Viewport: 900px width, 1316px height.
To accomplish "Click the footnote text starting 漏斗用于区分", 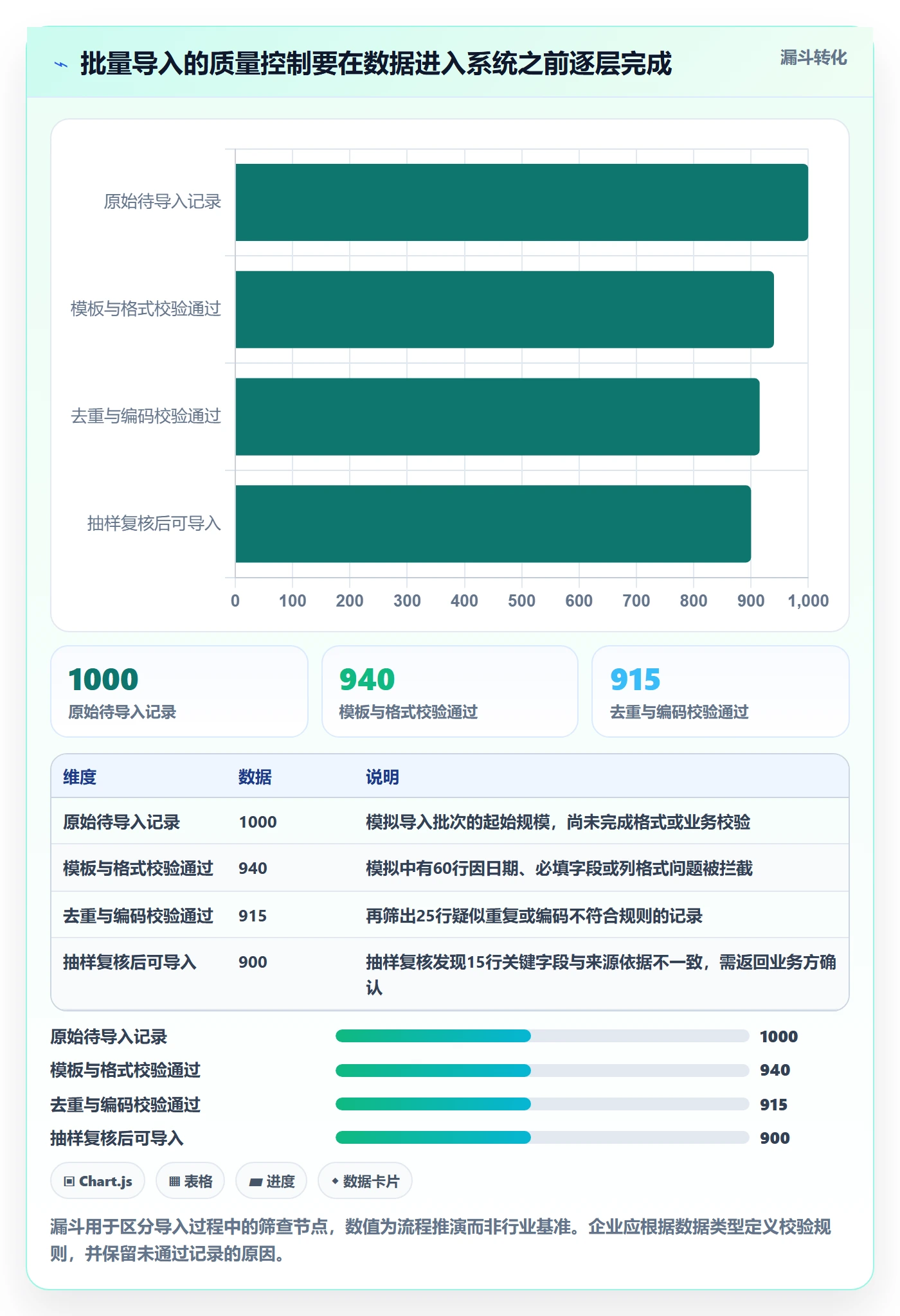I will pyautogui.click(x=441, y=1240).
